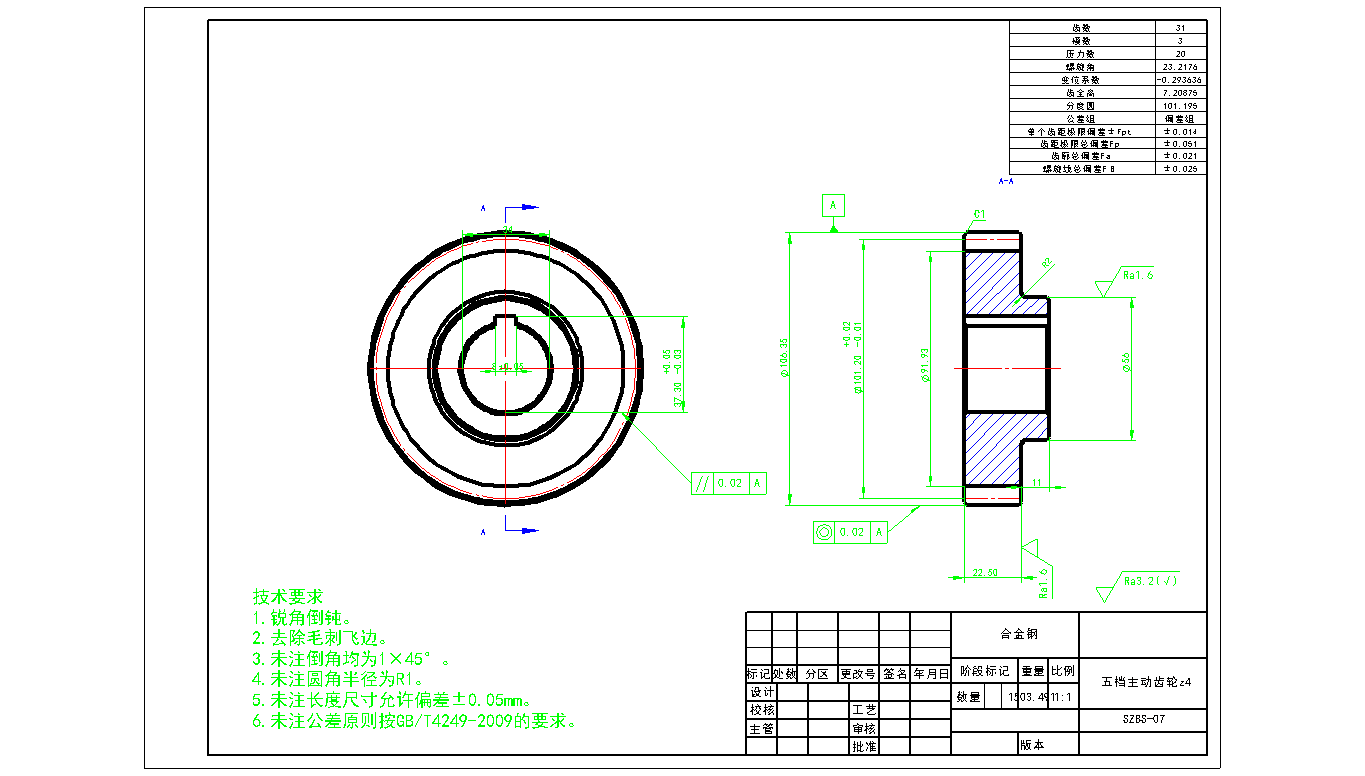This screenshot has width=1365, height=776.
Task: Click the part name 五档主动齿轮z4
Action: 1145,681
